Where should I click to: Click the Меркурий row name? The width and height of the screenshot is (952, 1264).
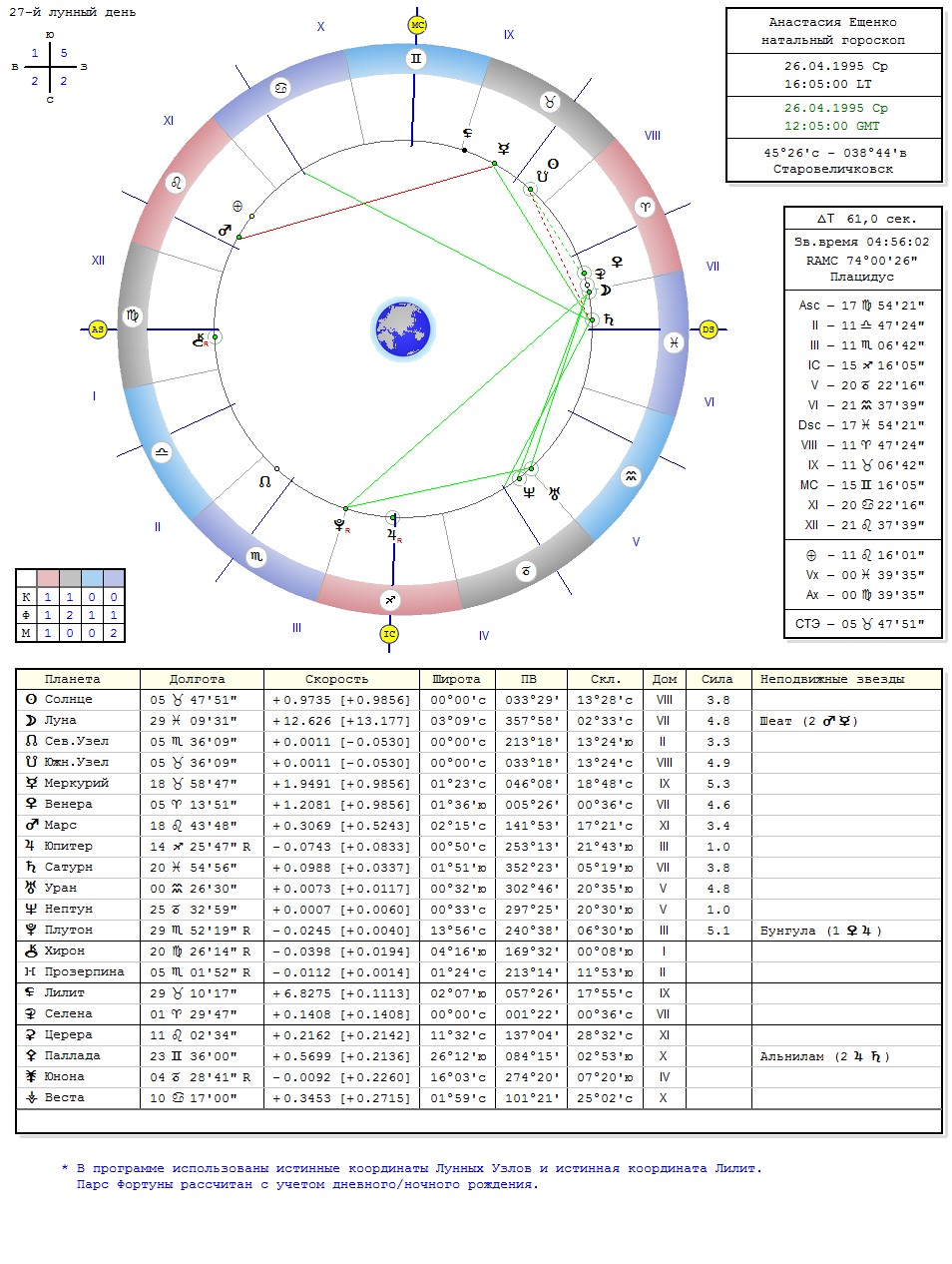click(x=77, y=783)
